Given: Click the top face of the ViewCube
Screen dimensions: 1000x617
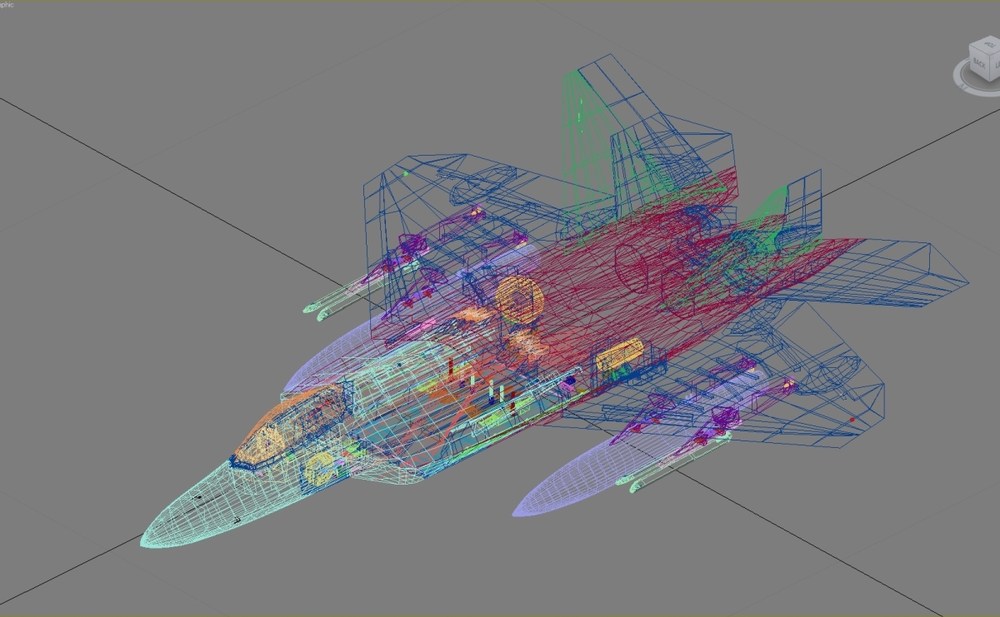Looking at the screenshot, I should pos(990,44).
